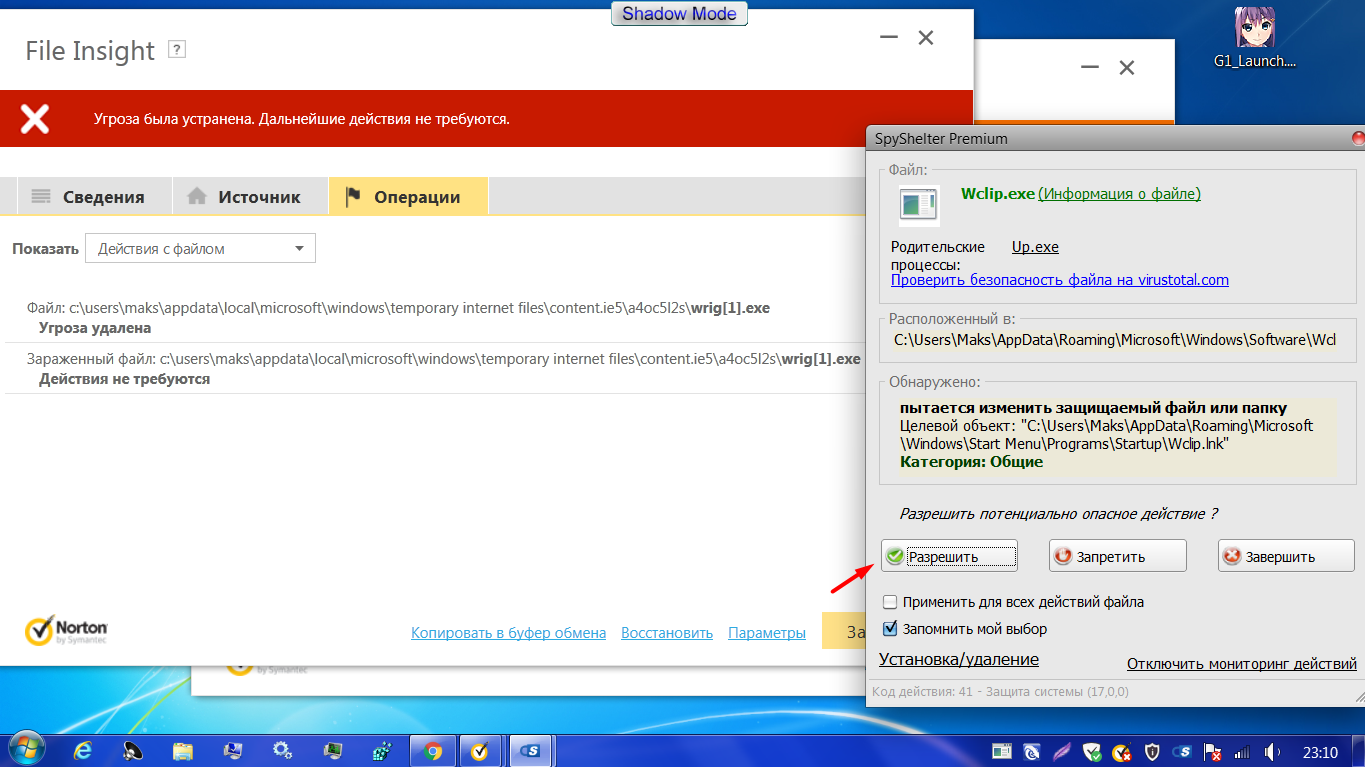This screenshot has height=767, width=1365.
Task: Click the Завершить button
Action: click(x=1286, y=556)
